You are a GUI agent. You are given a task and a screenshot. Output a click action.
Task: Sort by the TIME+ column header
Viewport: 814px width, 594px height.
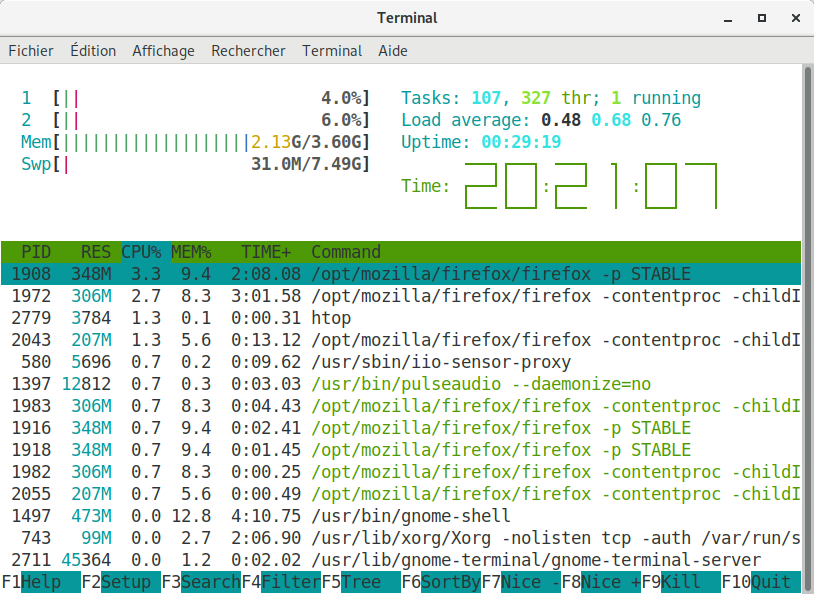tap(266, 252)
